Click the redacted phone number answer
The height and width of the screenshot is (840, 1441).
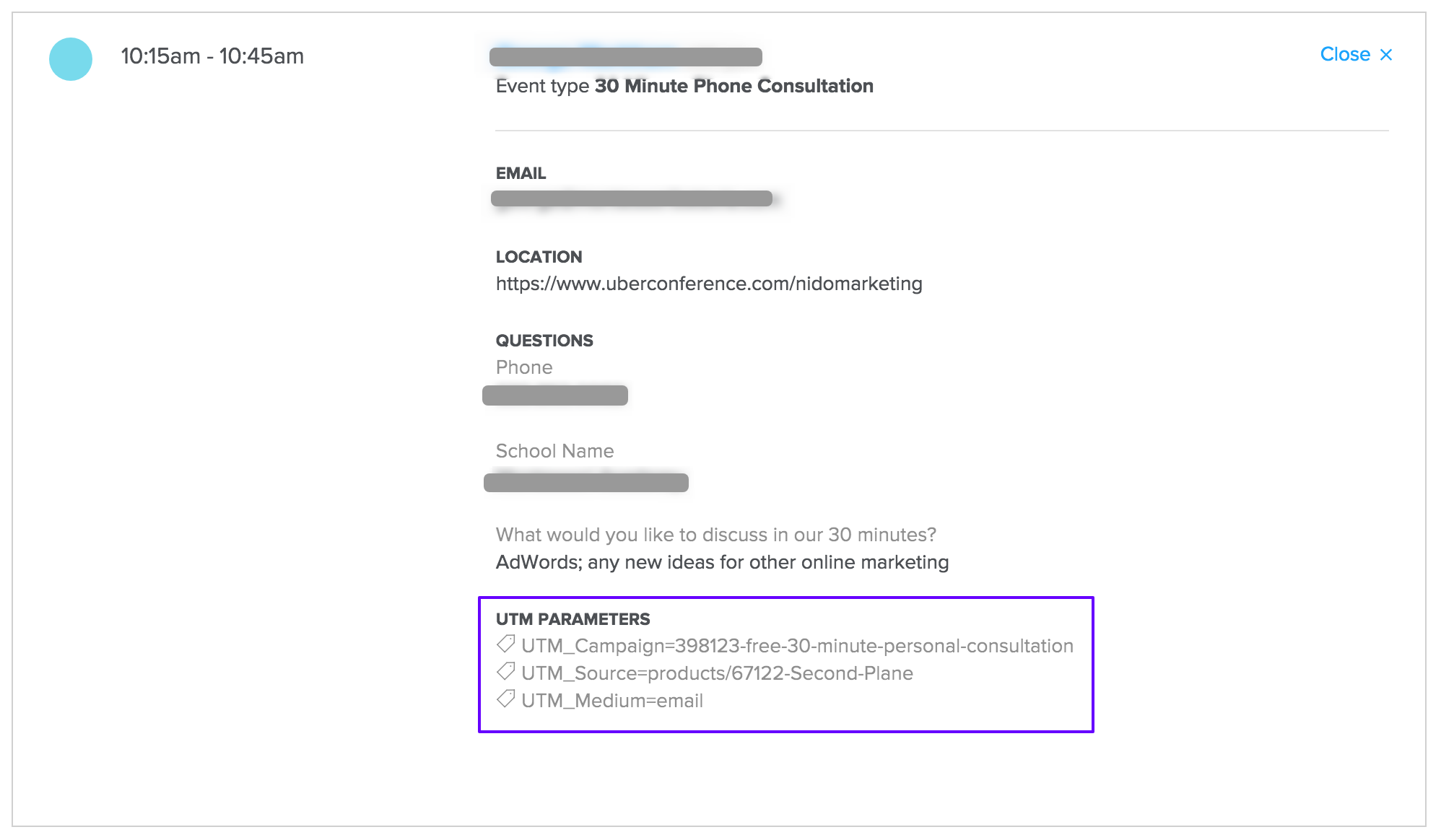[554, 395]
